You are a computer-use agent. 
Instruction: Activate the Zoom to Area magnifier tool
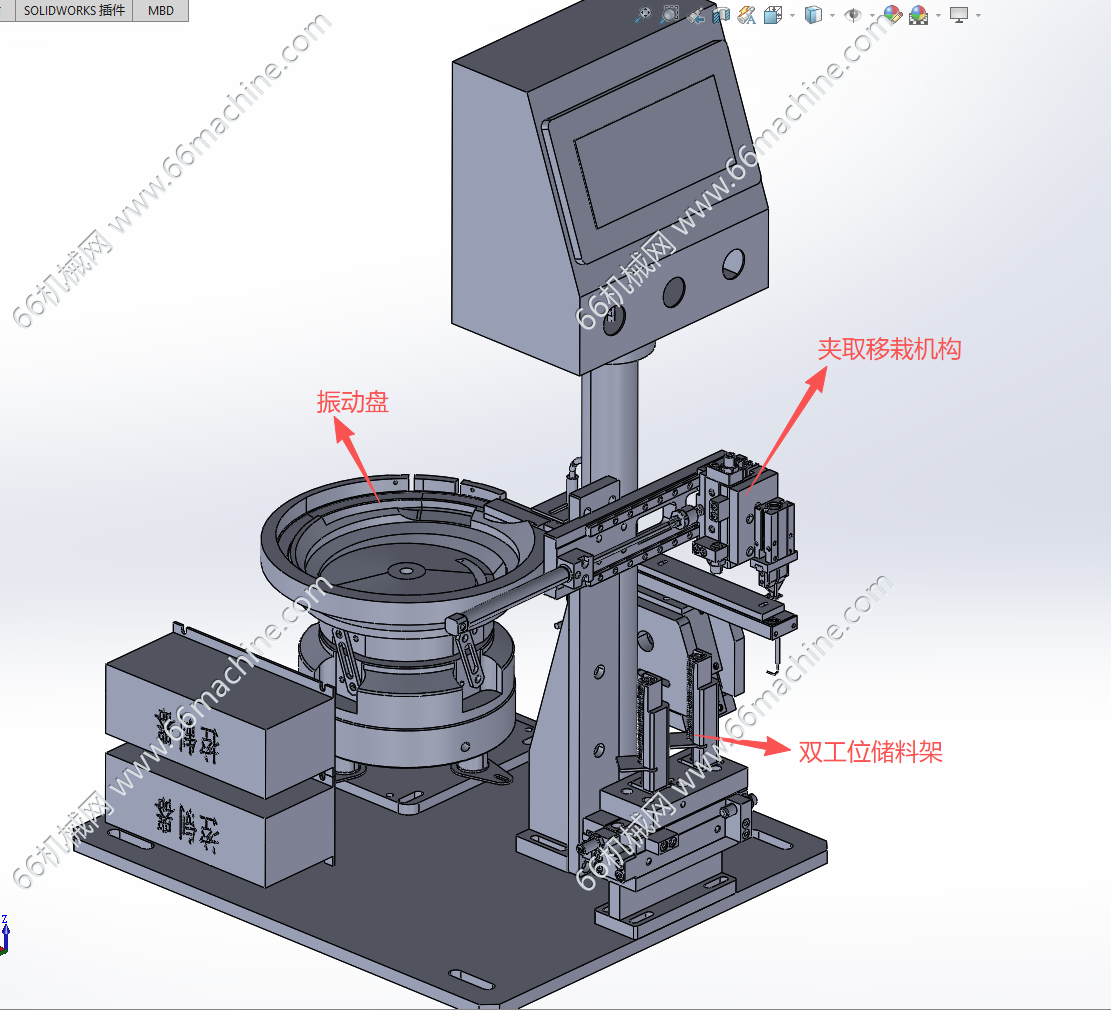(x=670, y=14)
